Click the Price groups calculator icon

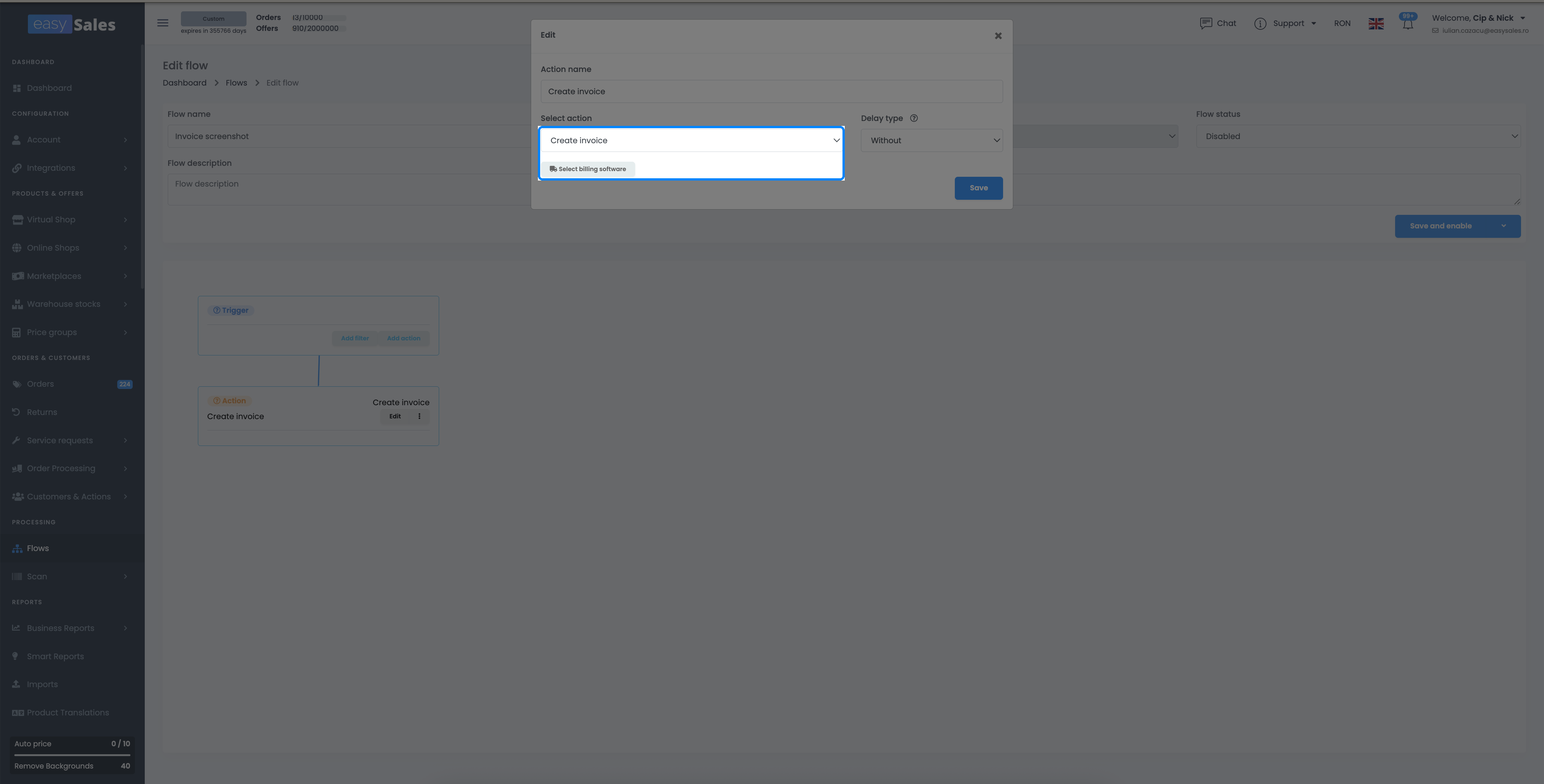click(16, 332)
